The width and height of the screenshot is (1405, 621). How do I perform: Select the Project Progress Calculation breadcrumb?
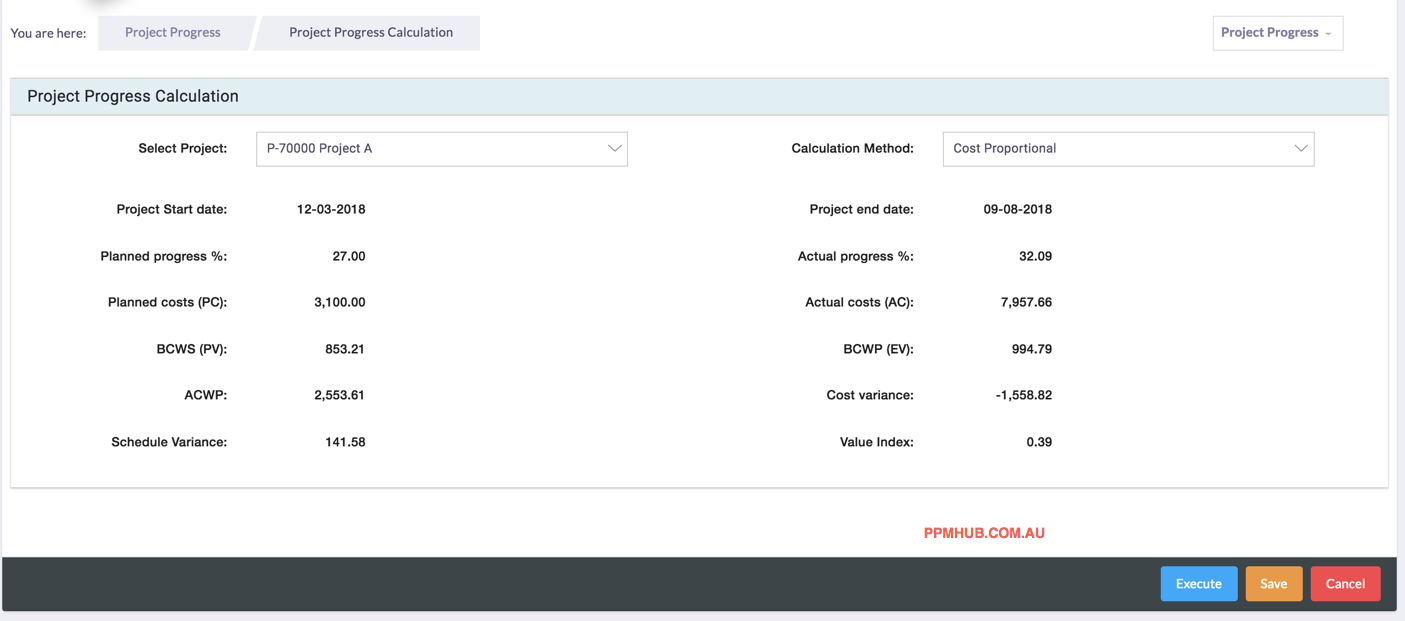click(x=371, y=32)
